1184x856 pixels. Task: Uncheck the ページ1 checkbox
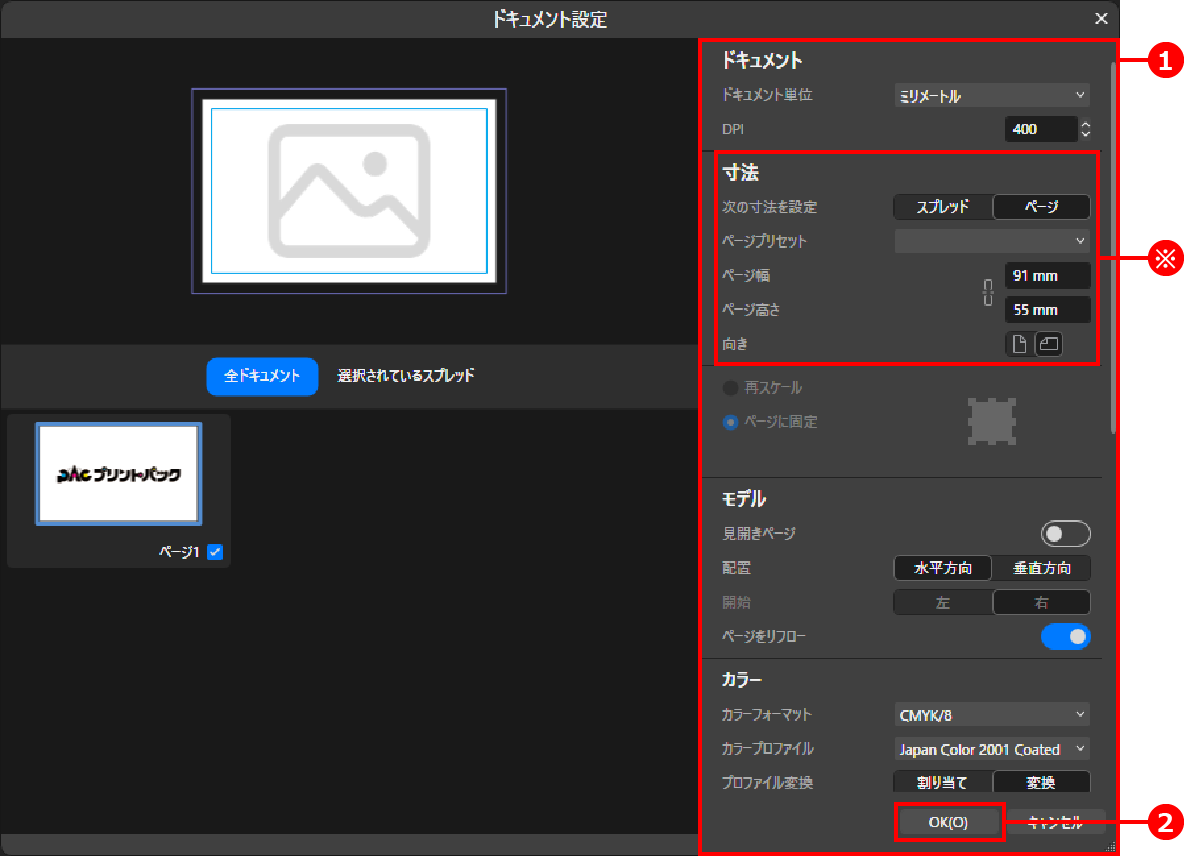[x=215, y=552]
